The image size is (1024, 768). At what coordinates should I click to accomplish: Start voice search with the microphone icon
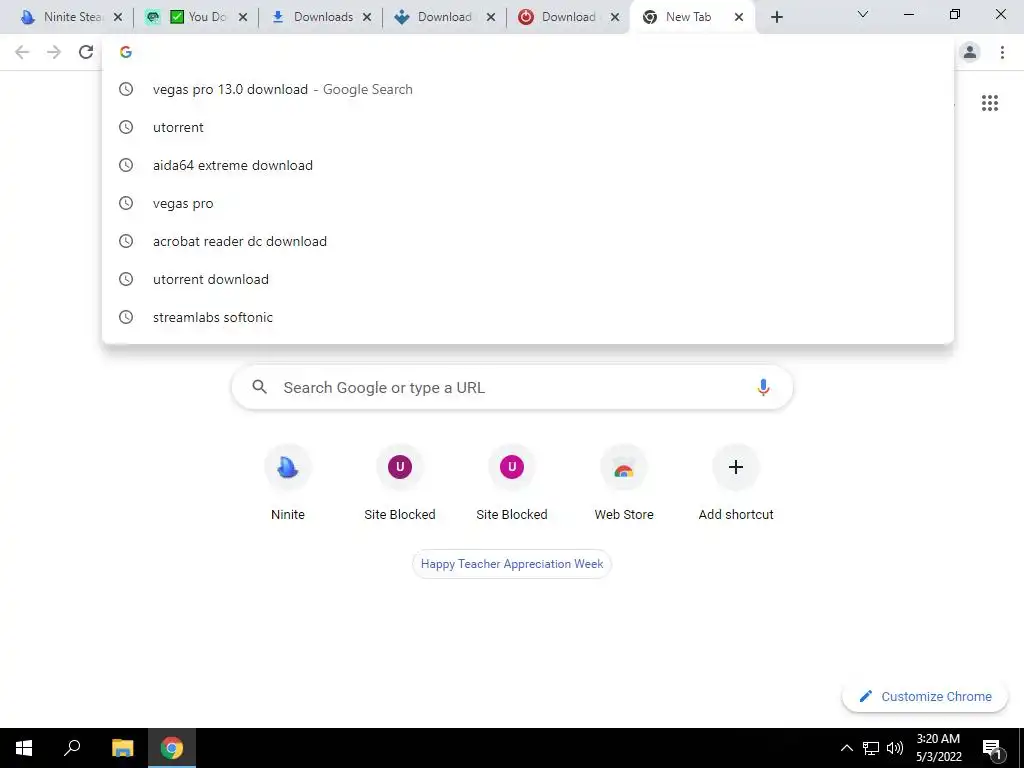[x=763, y=387]
